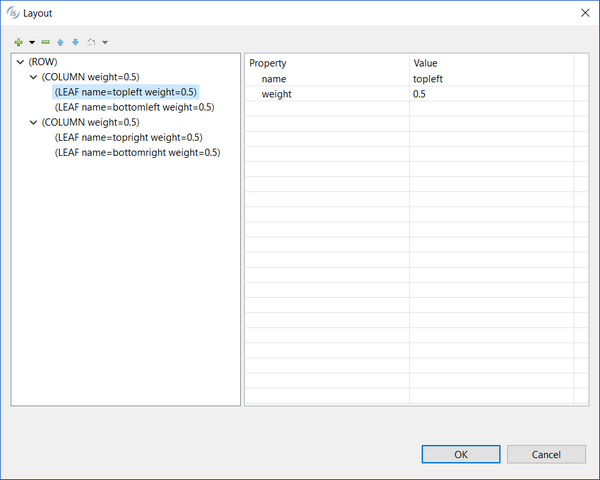Image resolution: width=600 pixels, height=480 pixels.
Task: Move node up with blue arrow
Action: tap(60, 42)
